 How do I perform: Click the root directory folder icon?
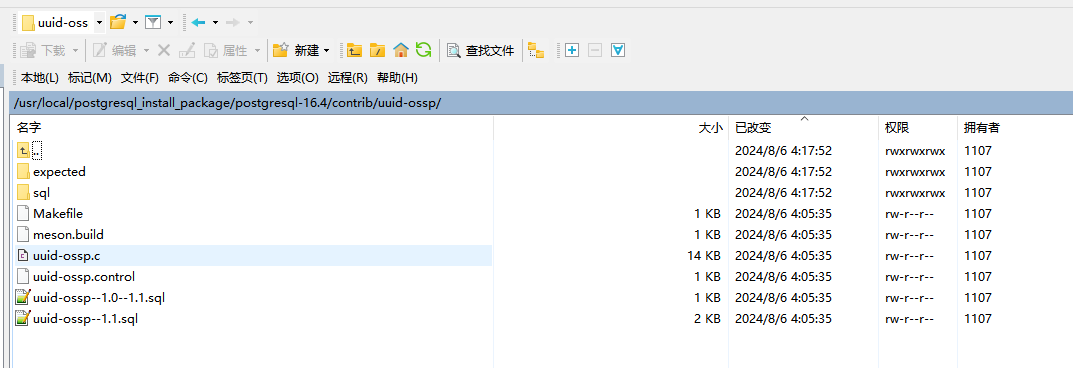click(x=377, y=50)
